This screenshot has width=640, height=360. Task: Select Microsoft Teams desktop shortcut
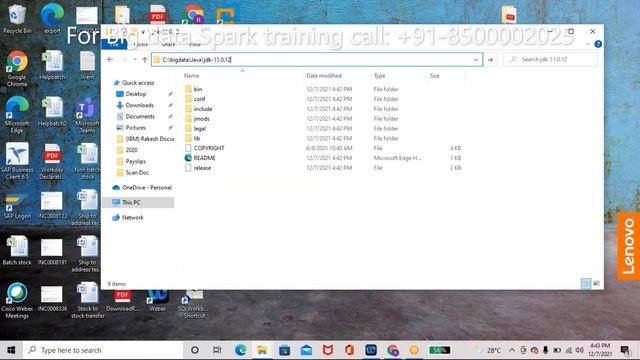pyautogui.click(x=87, y=115)
